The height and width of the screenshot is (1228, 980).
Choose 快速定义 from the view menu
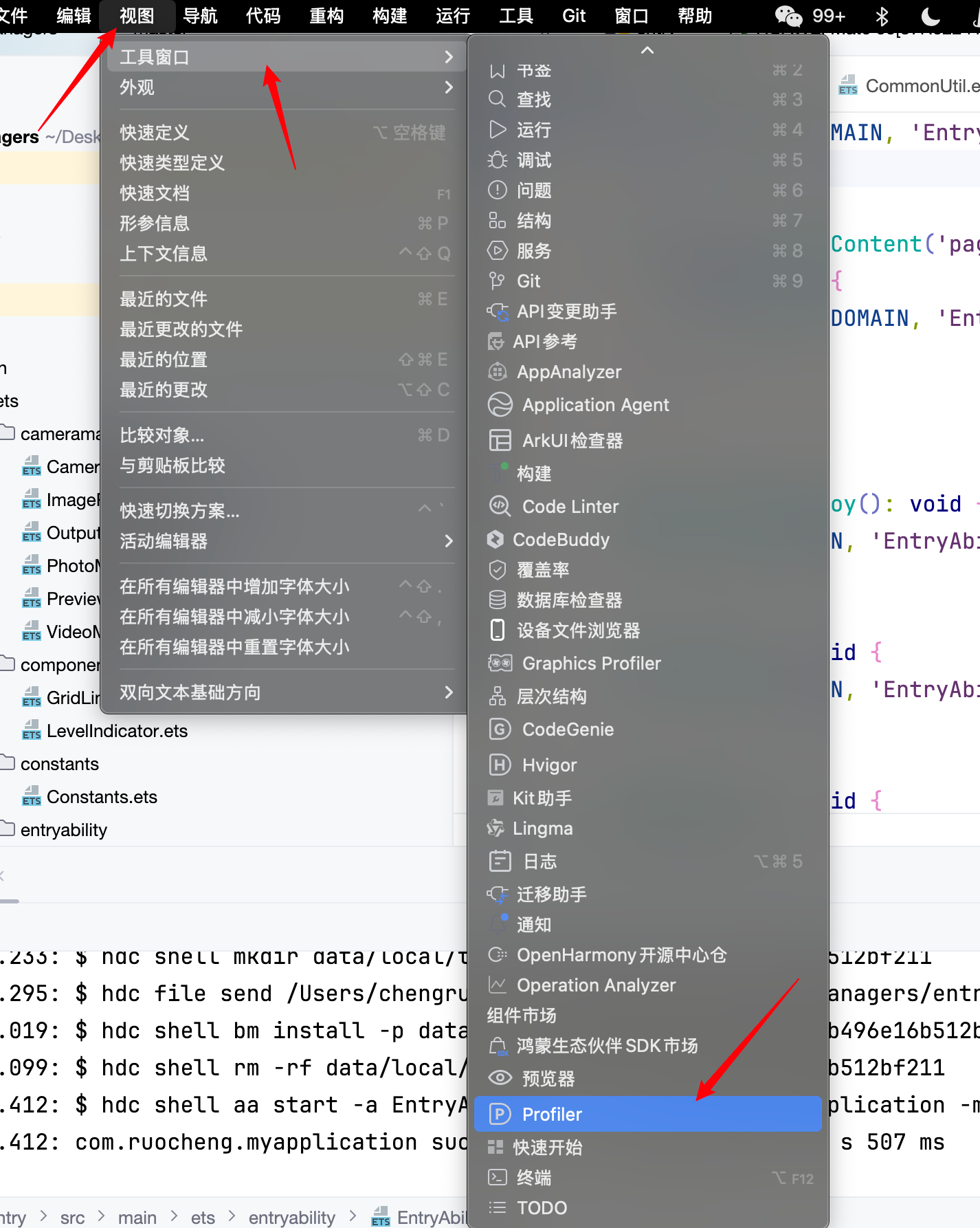pos(285,133)
